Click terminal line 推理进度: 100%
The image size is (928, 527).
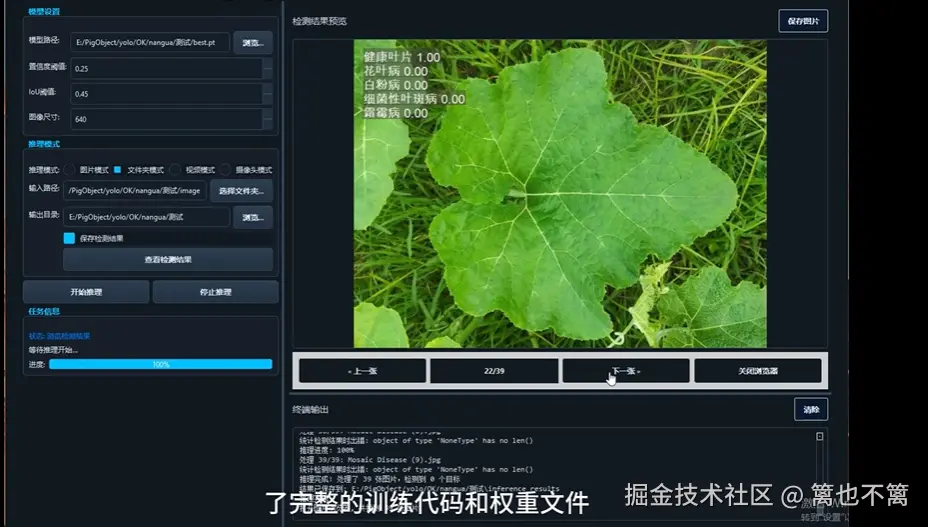click(327, 450)
